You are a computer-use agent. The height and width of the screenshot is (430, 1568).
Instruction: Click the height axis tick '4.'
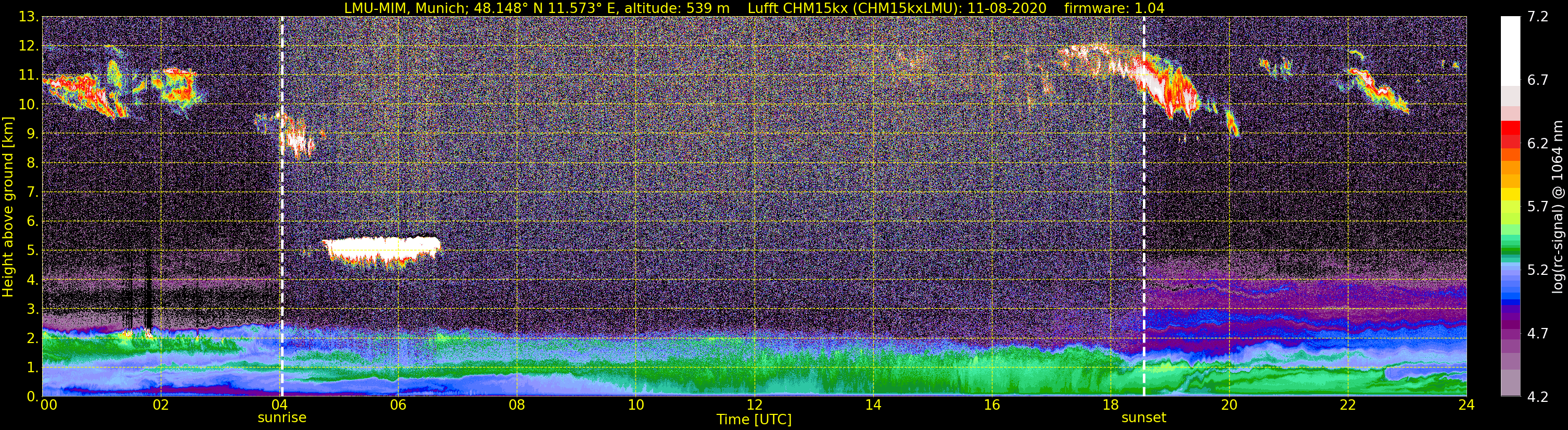tap(32, 280)
